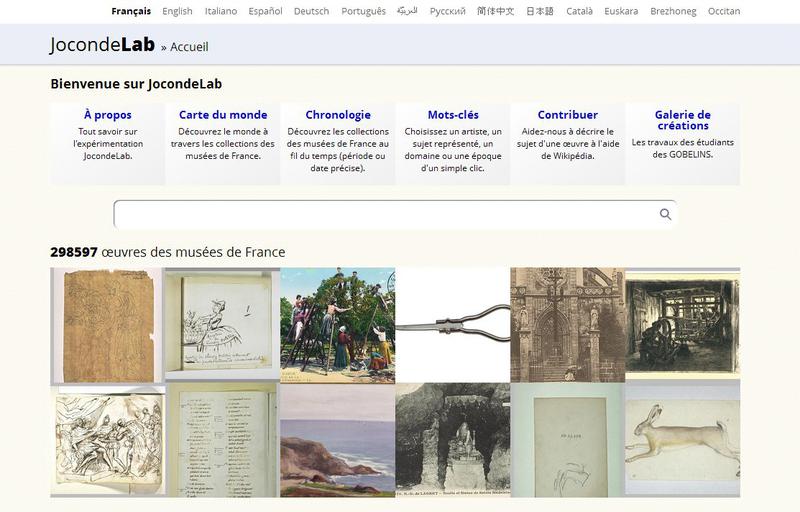Image resolution: width=800 pixels, height=512 pixels.
Task: Open the JocondeLab home logo
Action: 102,45
